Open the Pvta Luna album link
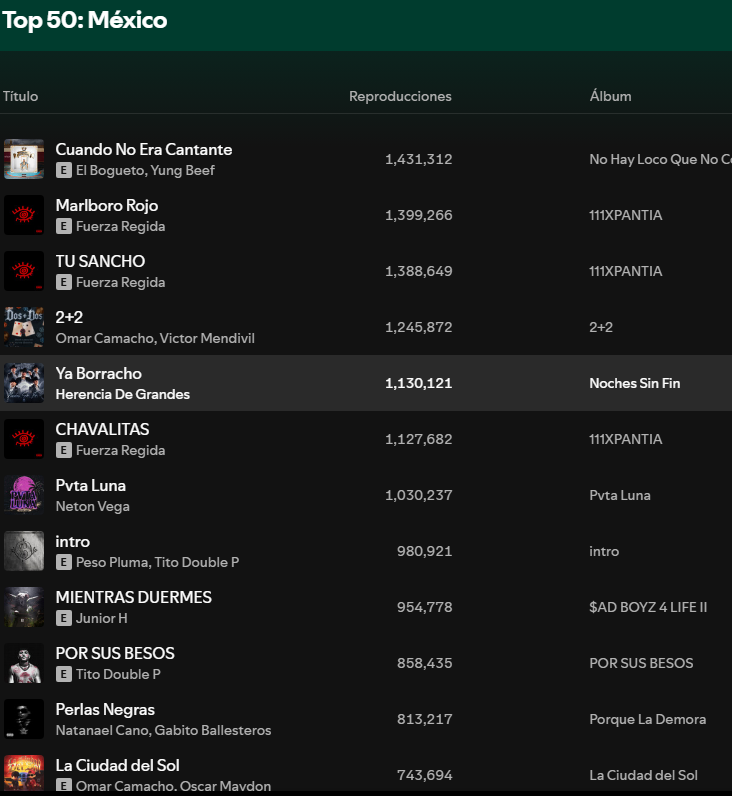The width and height of the screenshot is (732, 796). coord(619,495)
